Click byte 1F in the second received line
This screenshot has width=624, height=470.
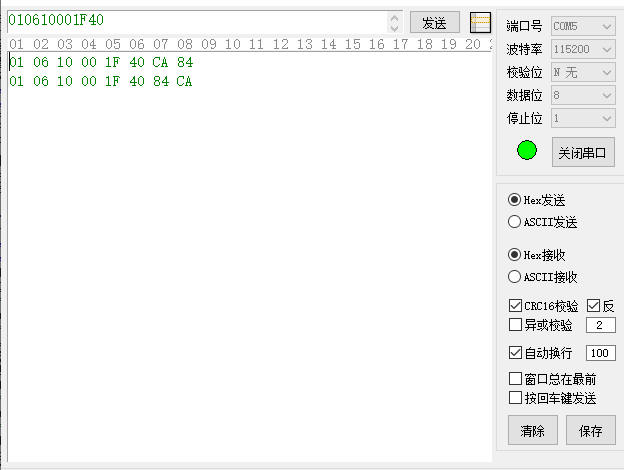tap(113, 81)
